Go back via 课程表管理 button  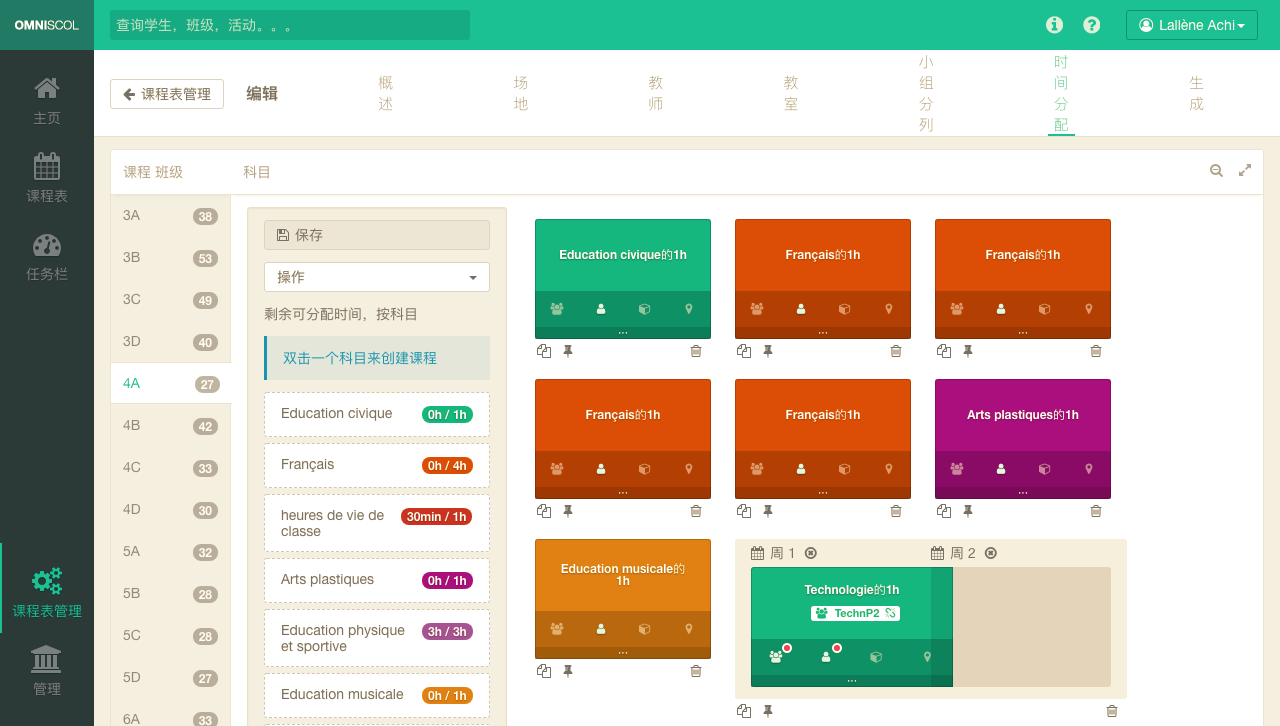click(167, 94)
